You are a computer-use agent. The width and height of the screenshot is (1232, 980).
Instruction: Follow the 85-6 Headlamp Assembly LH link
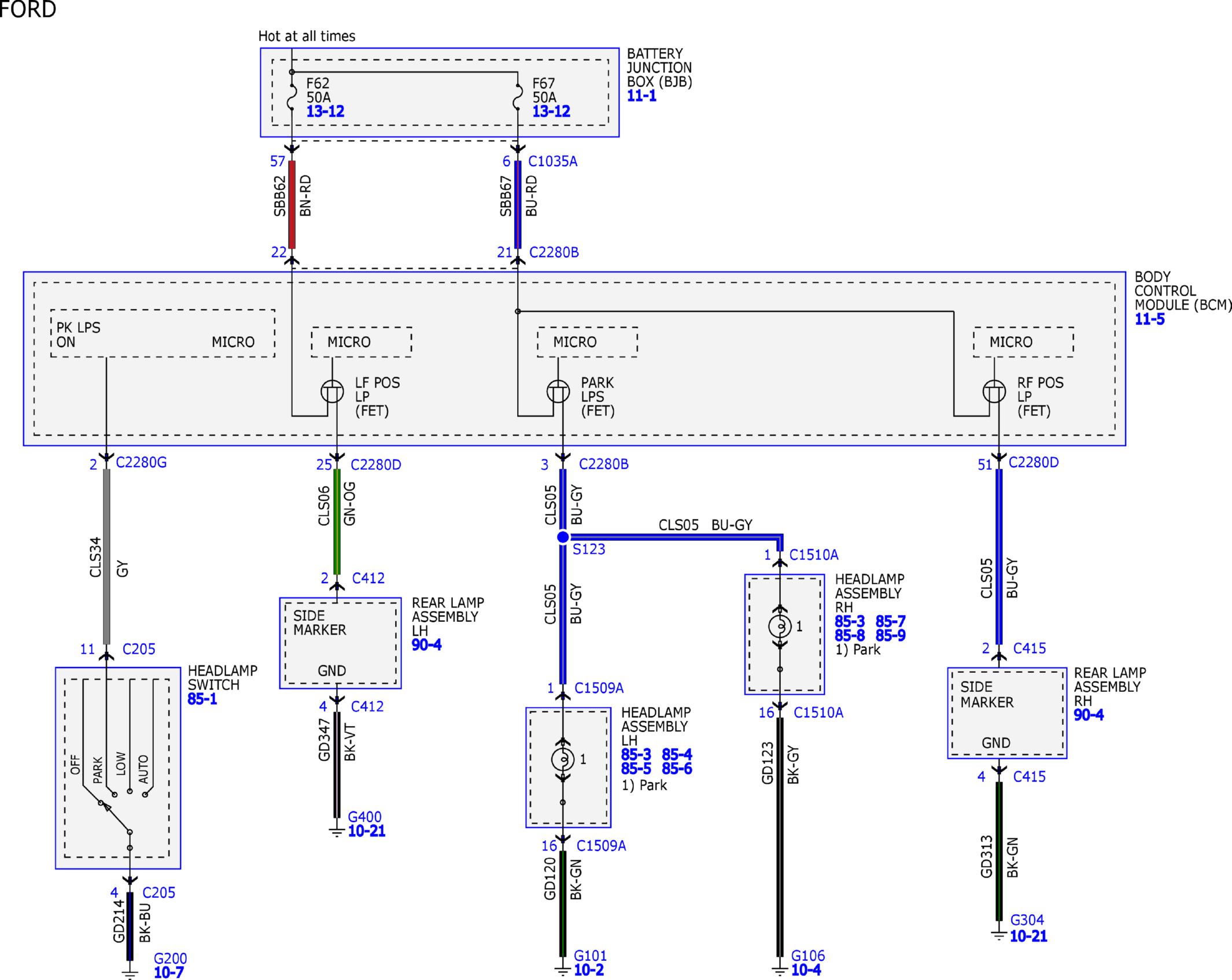tap(677, 769)
